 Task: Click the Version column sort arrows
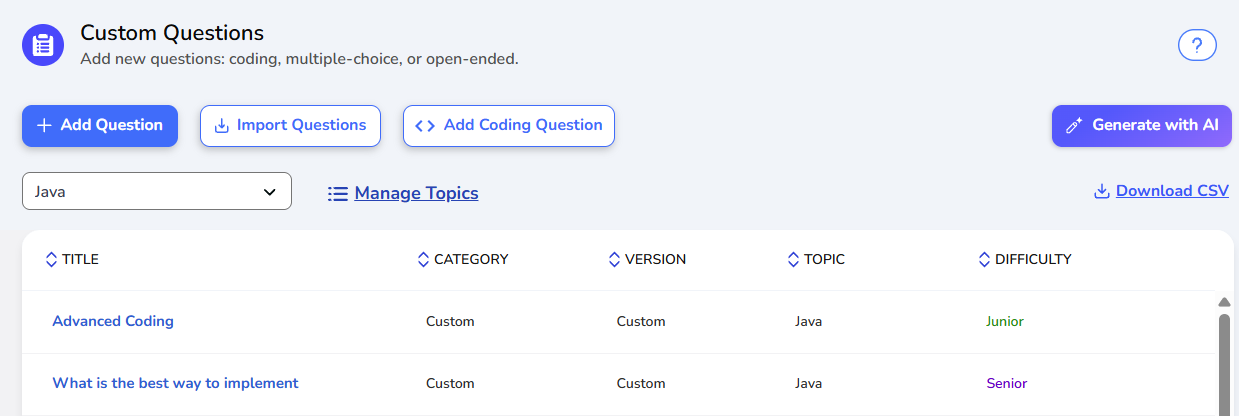coord(614,260)
